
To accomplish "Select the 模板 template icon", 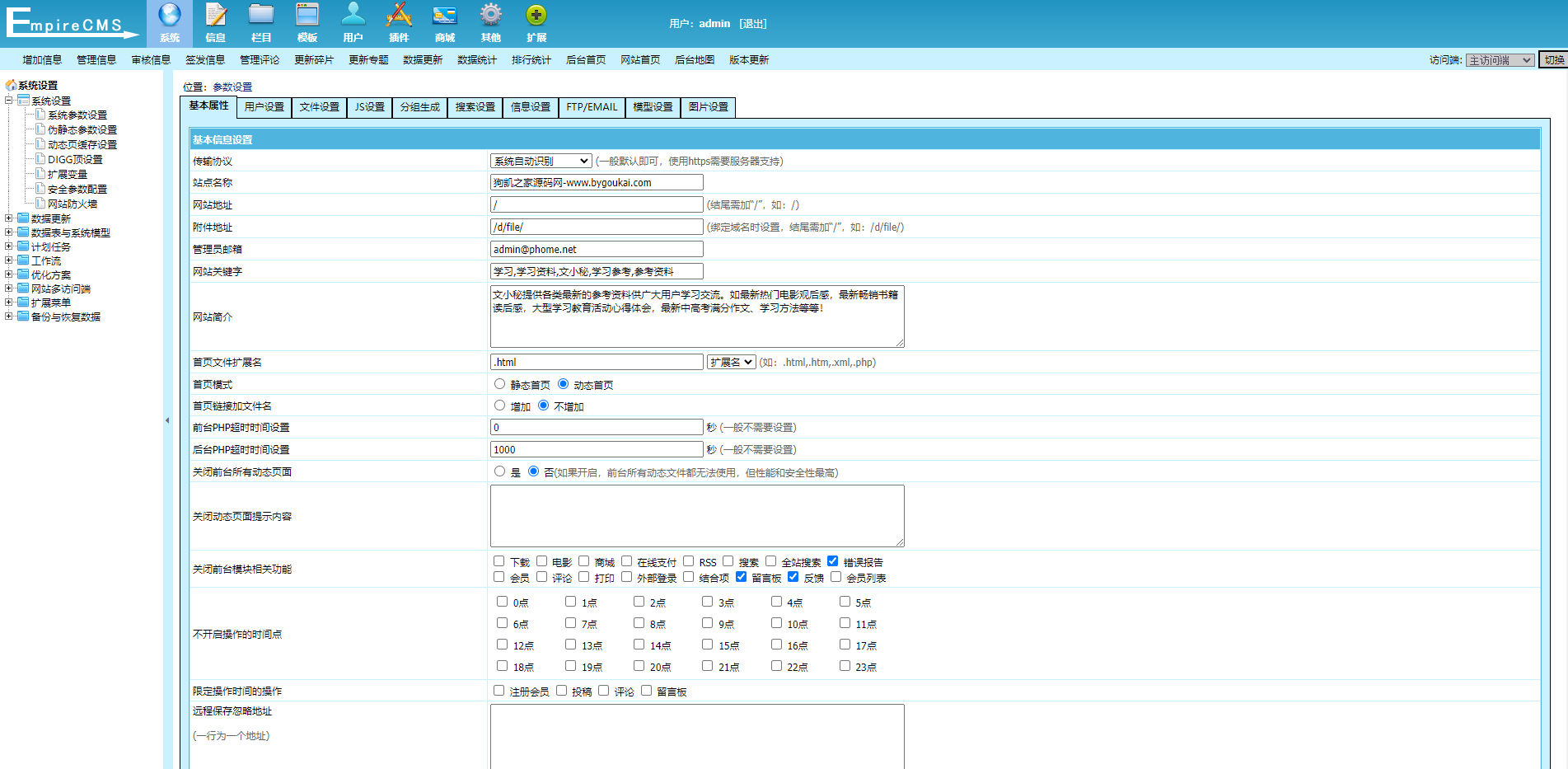I will click(x=307, y=16).
